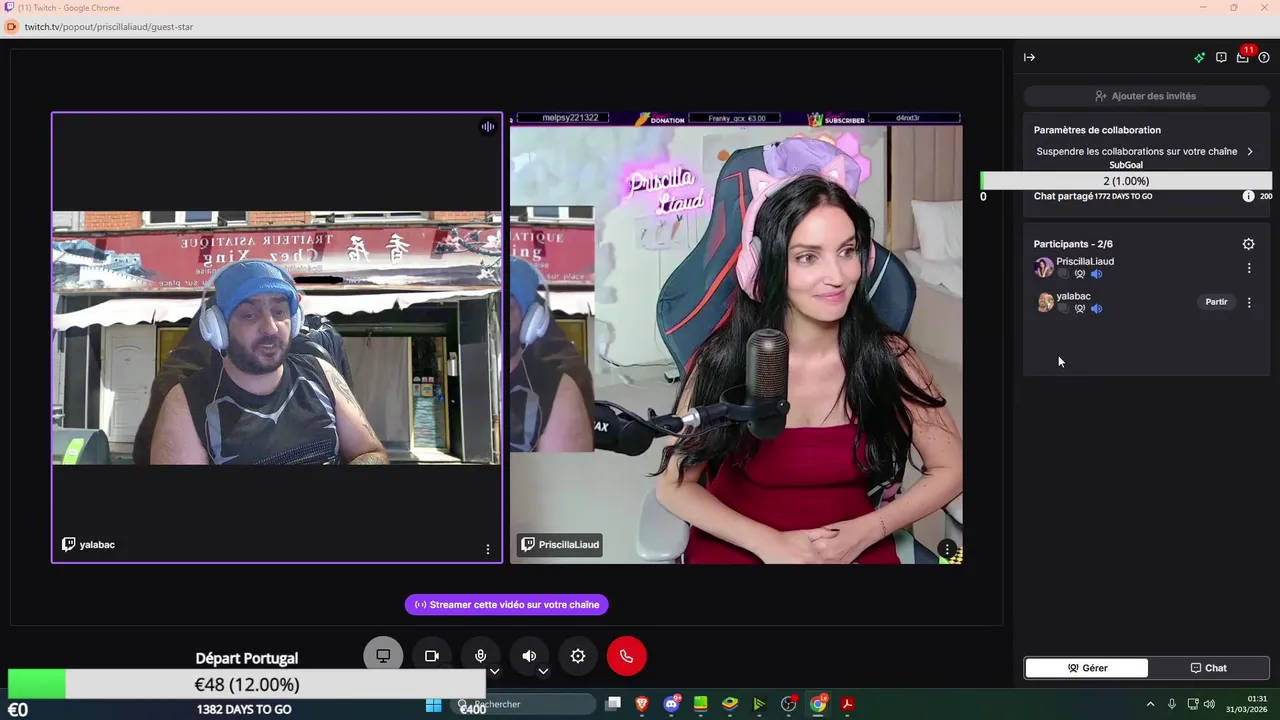This screenshot has height=720, width=1280.
Task: Open options menu on PriscillaLiaud video tile
Action: click(x=947, y=549)
